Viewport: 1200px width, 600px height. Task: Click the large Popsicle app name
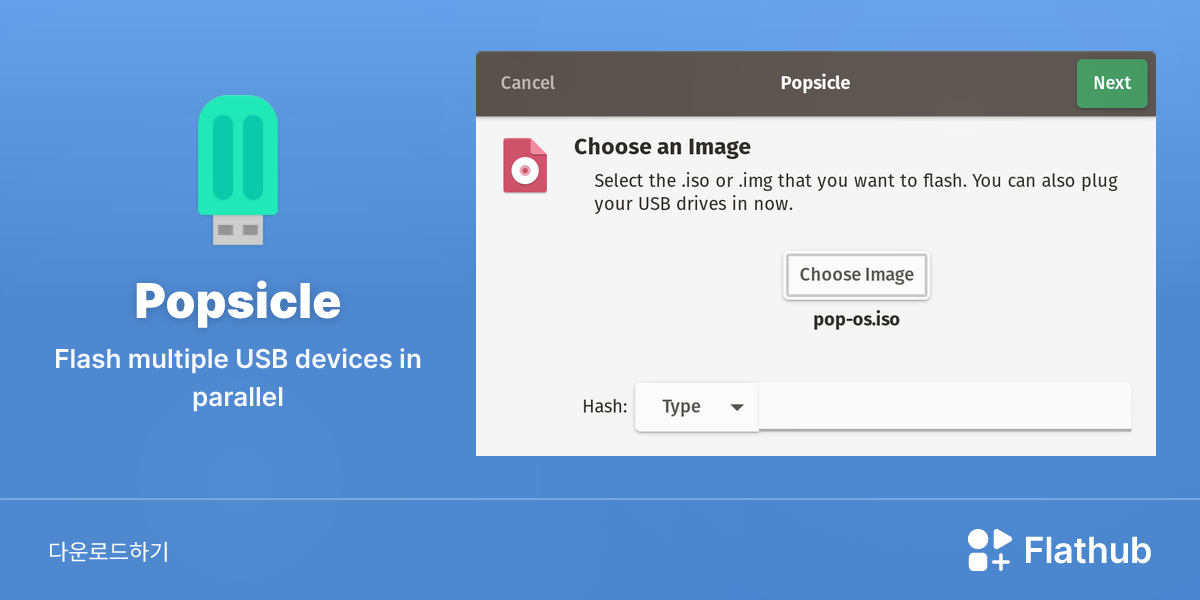(x=238, y=301)
